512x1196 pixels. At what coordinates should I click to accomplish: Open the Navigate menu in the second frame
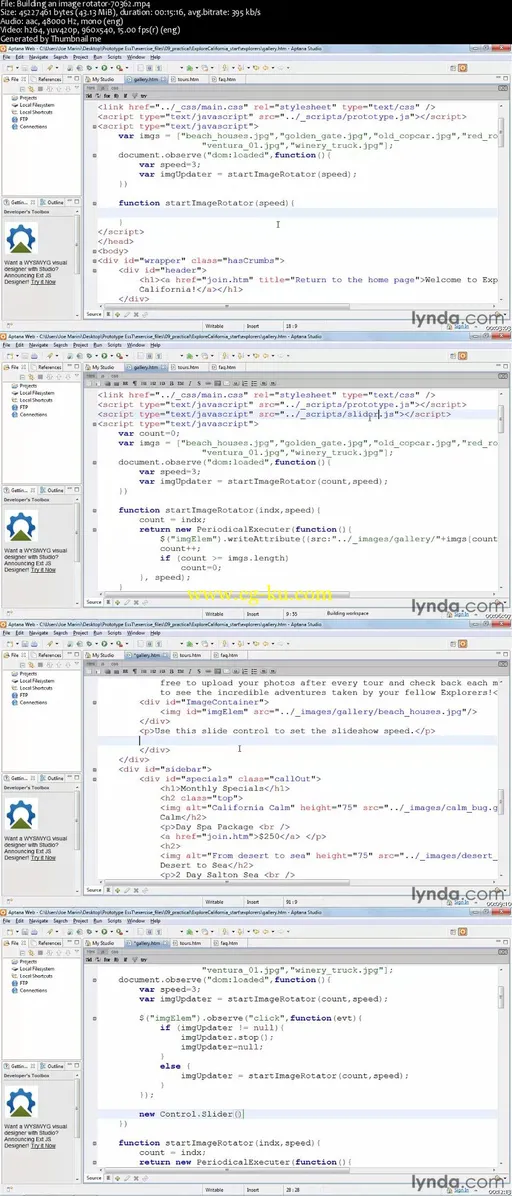(38, 345)
